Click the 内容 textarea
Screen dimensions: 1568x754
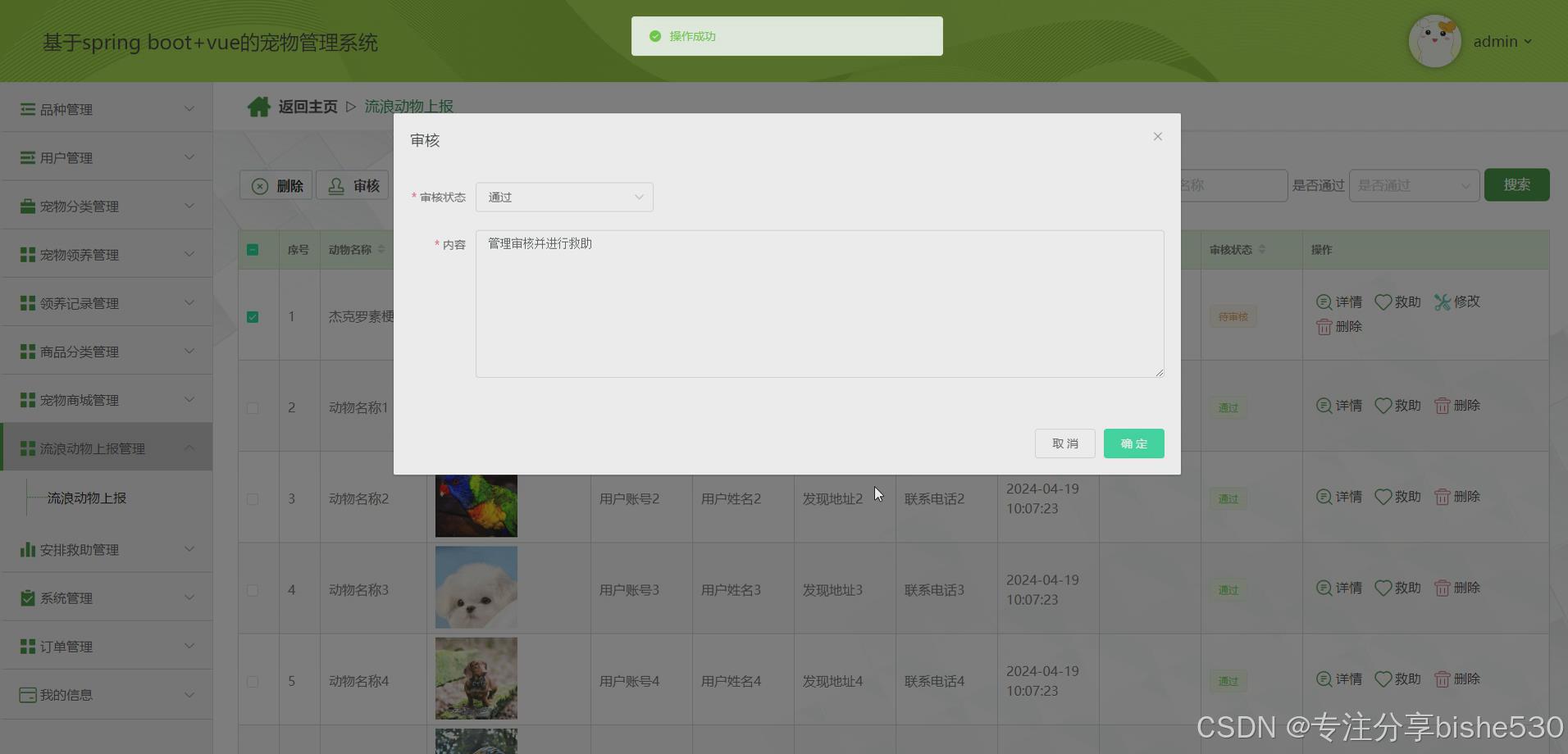point(819,303)
